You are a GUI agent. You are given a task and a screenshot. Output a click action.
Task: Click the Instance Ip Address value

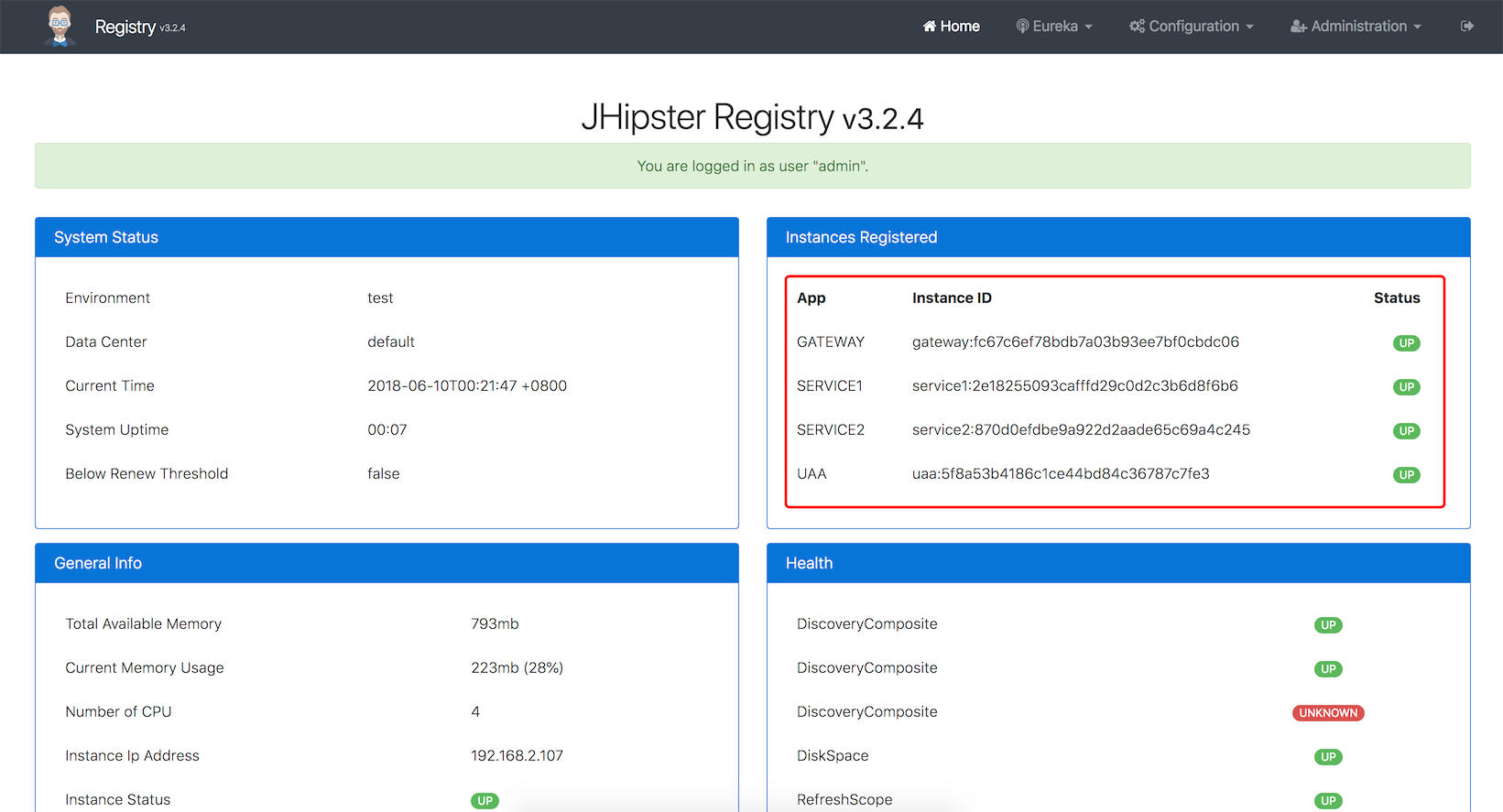(x=517, y=755)
